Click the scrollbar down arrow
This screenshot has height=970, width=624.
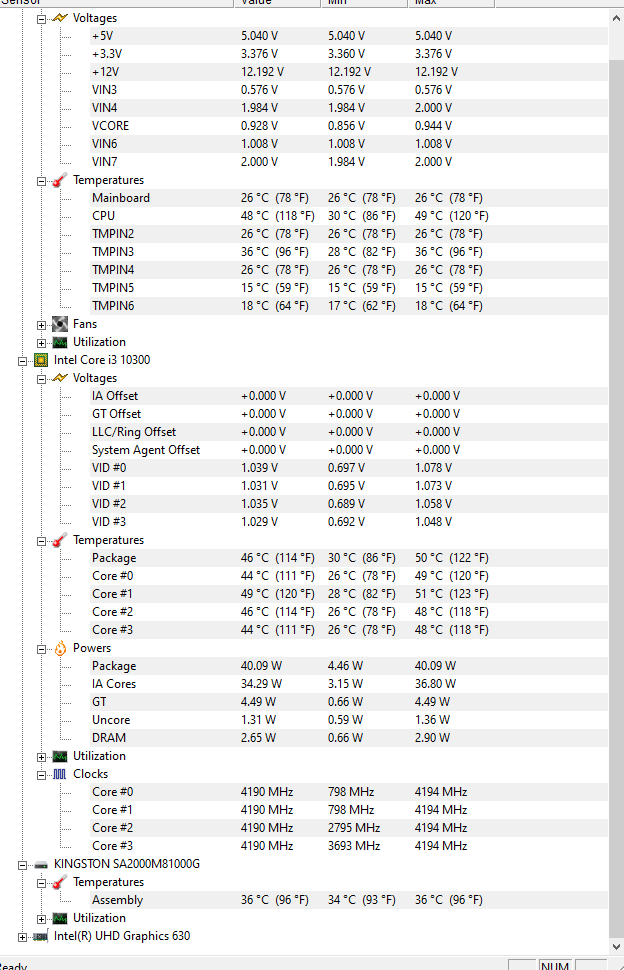(x=616, y=945)
